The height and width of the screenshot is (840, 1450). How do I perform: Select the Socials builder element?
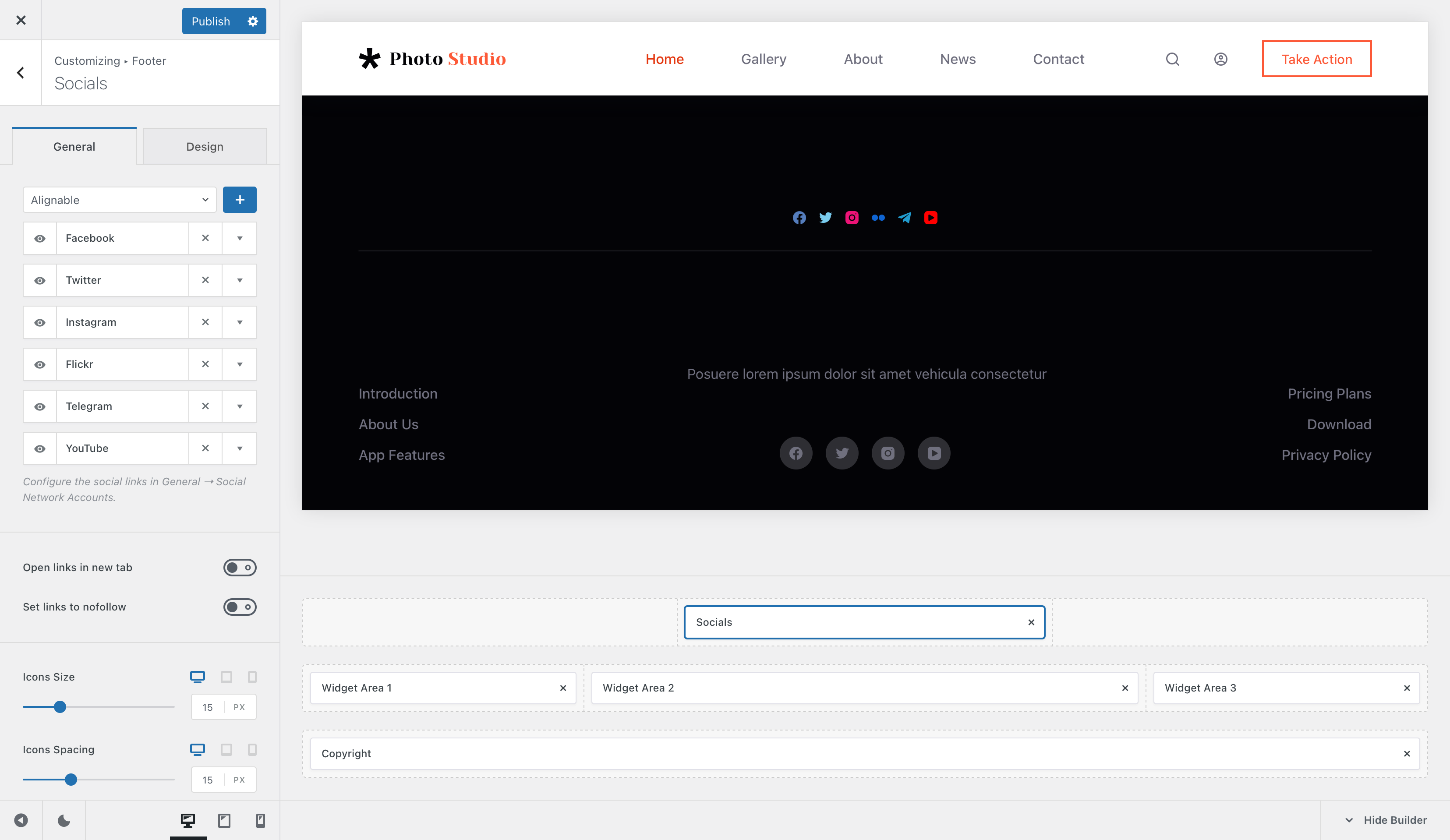click(864, 622)
